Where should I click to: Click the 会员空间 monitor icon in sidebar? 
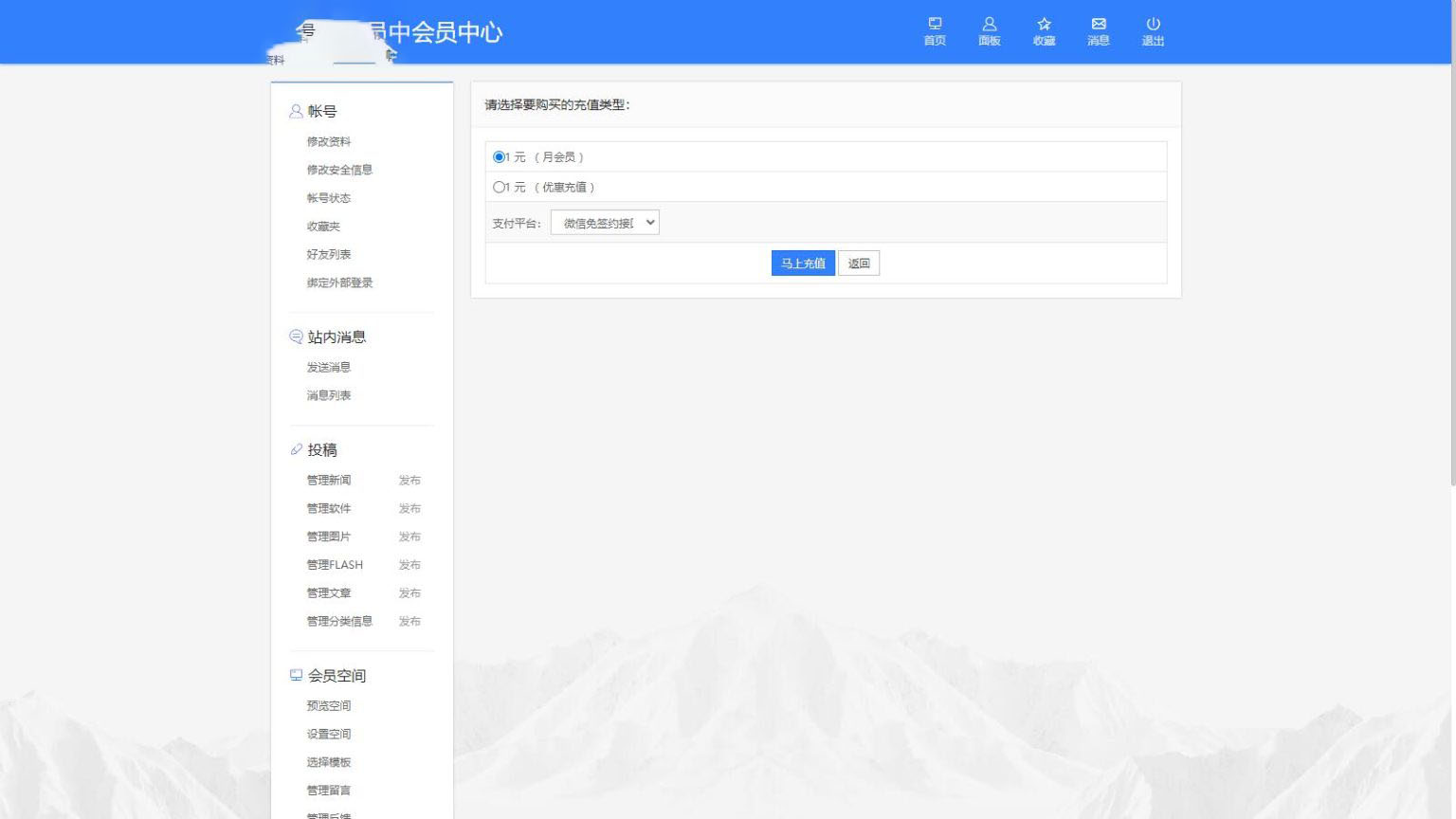[x=296, y=675]
